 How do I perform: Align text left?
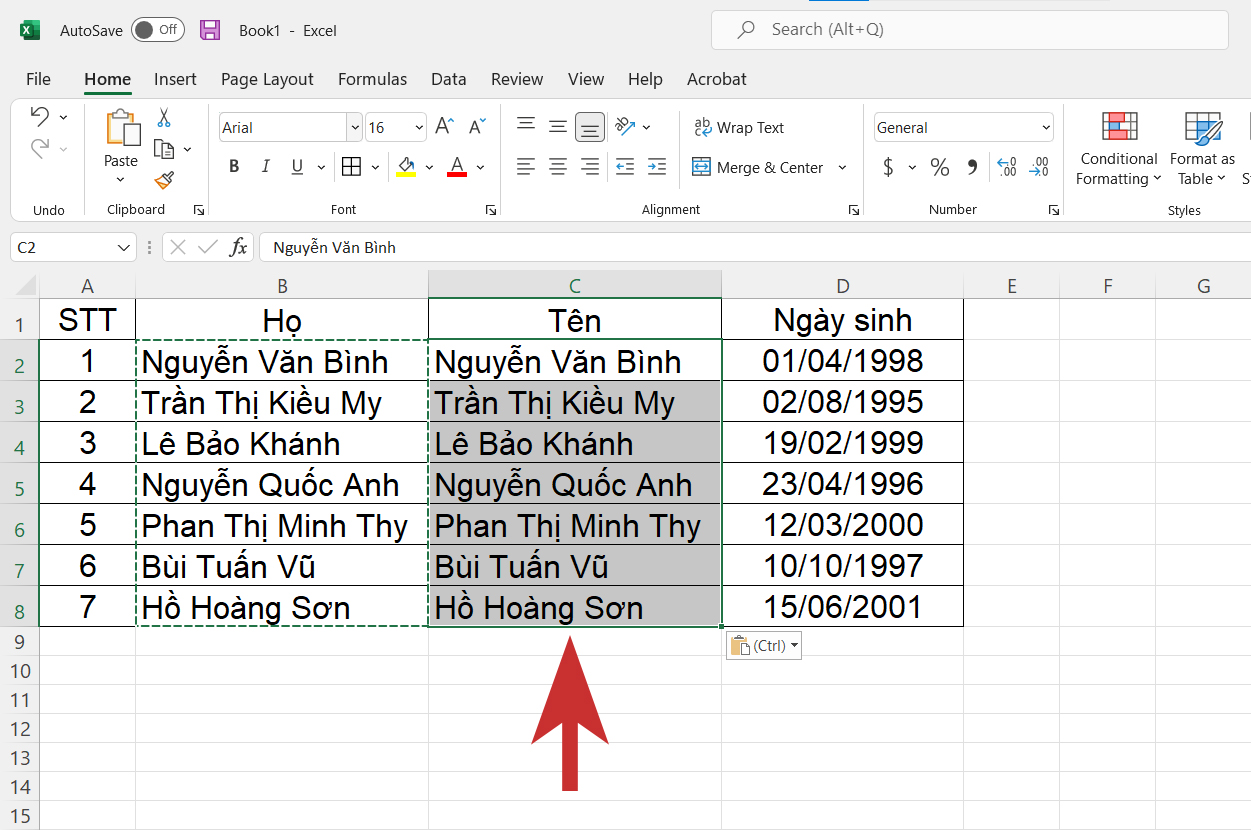coord(526,167)
